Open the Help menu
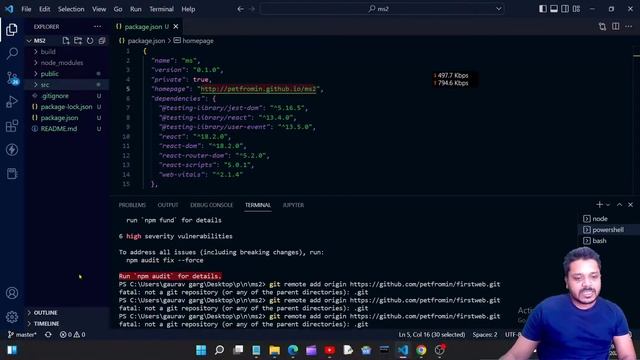 (x=188, y=9)
